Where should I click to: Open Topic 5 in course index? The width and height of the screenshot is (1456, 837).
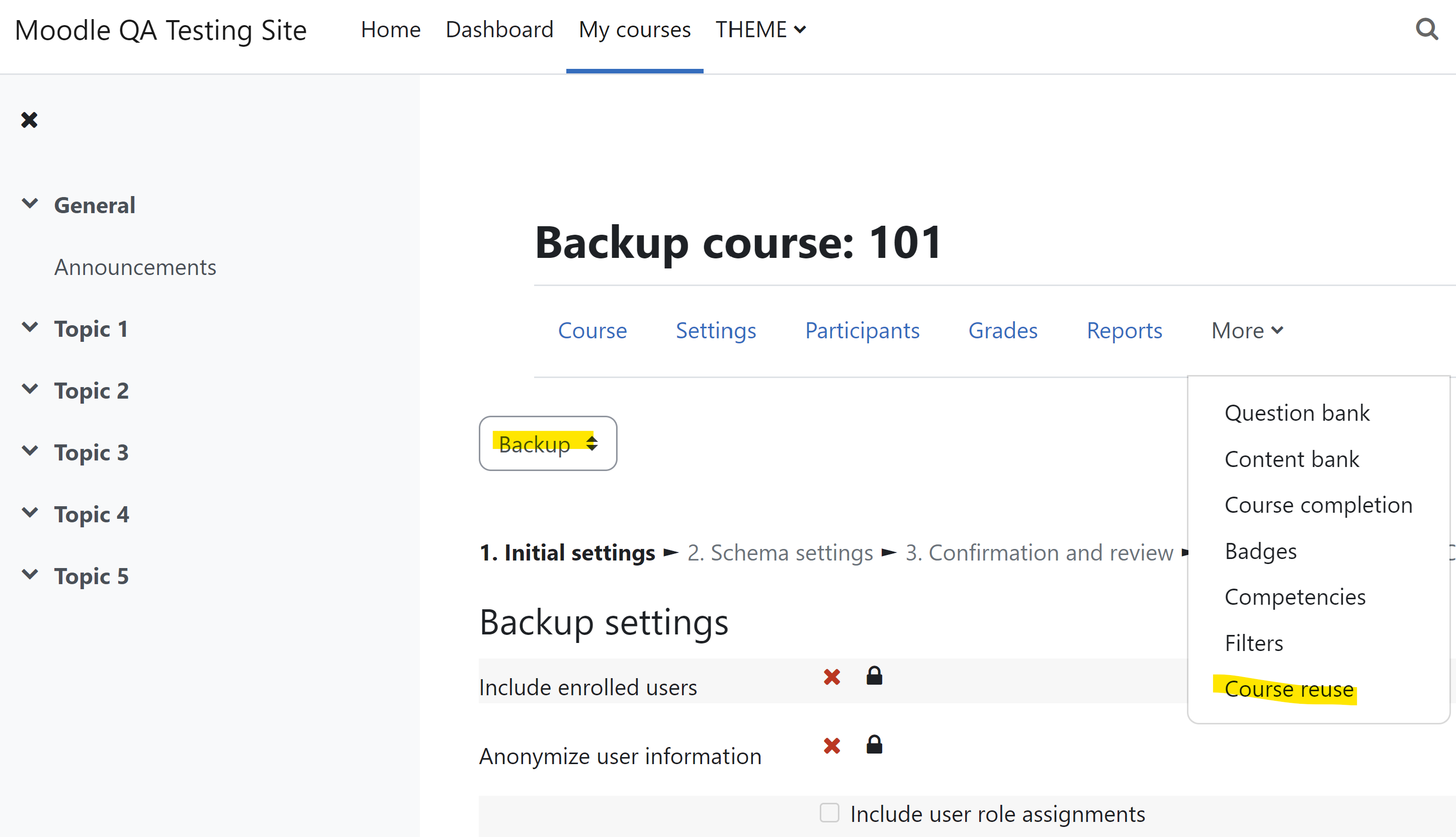click(92, 576)
